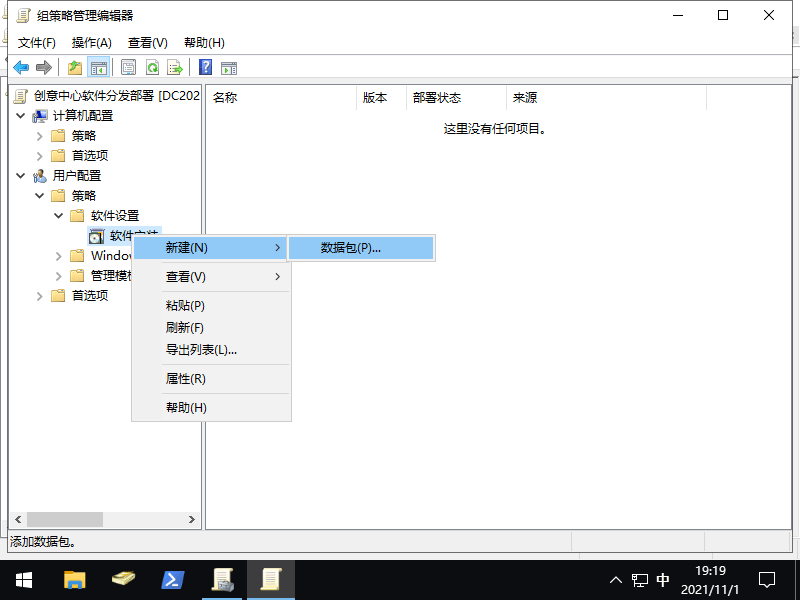
Task: Open the 操作(A) menu
Action: click(91, 43)
